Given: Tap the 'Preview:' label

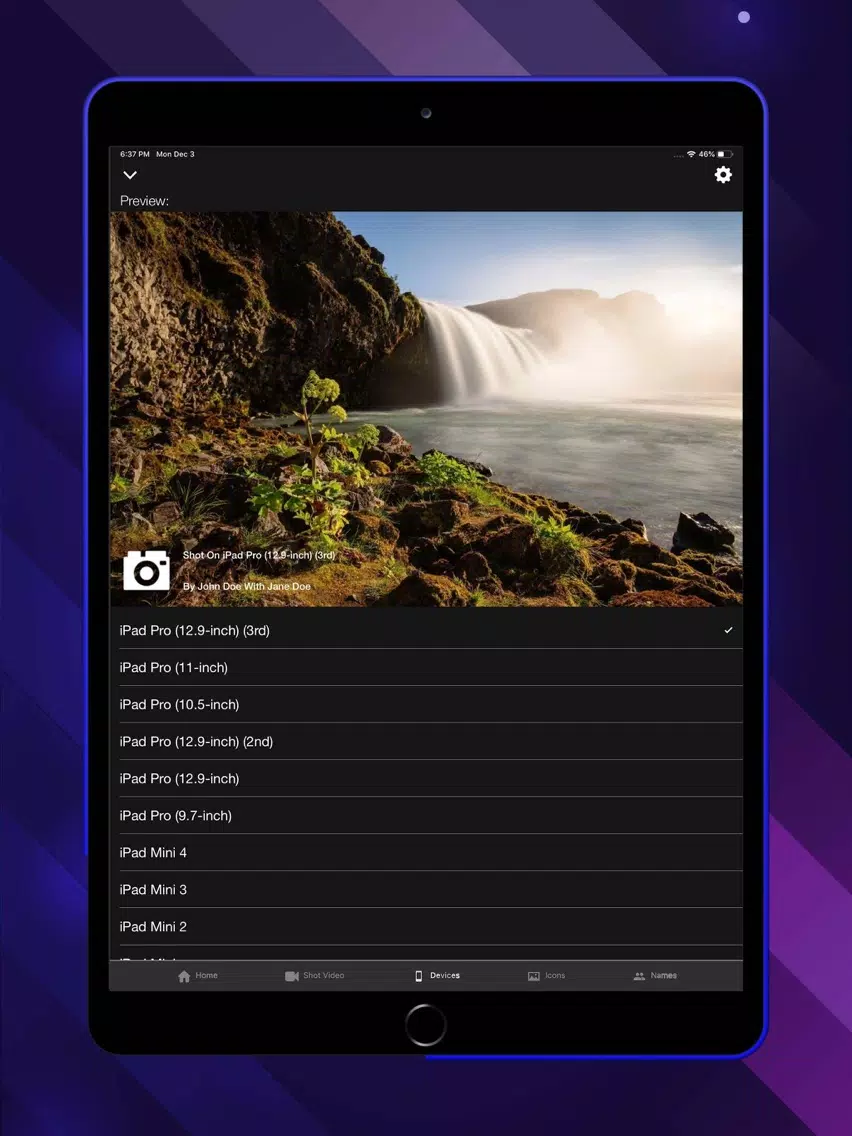Looking at the screenshot, I should tap(144, 201).
